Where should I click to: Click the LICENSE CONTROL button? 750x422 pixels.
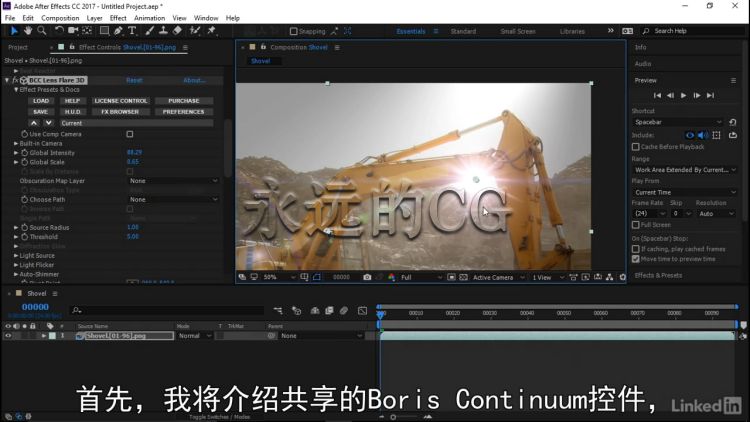click(121, 101)
